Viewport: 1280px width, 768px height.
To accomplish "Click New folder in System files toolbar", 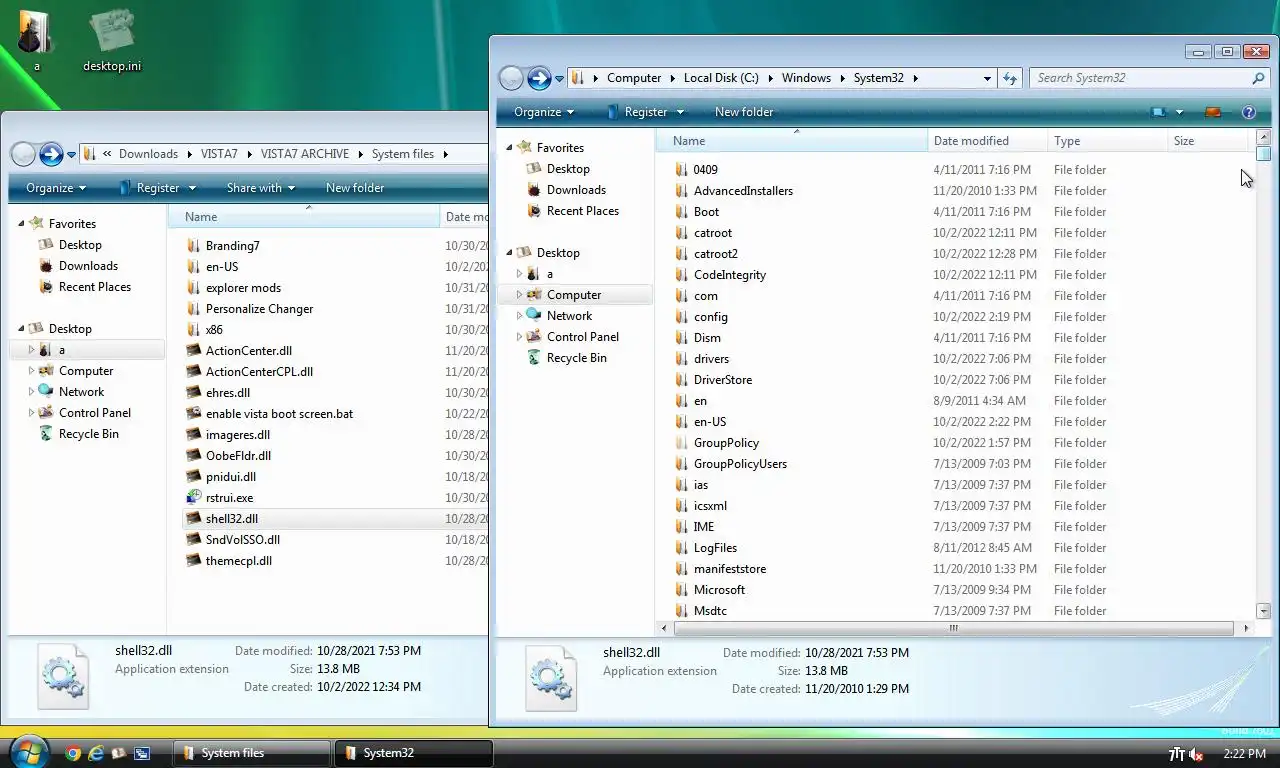I will 355,188.
